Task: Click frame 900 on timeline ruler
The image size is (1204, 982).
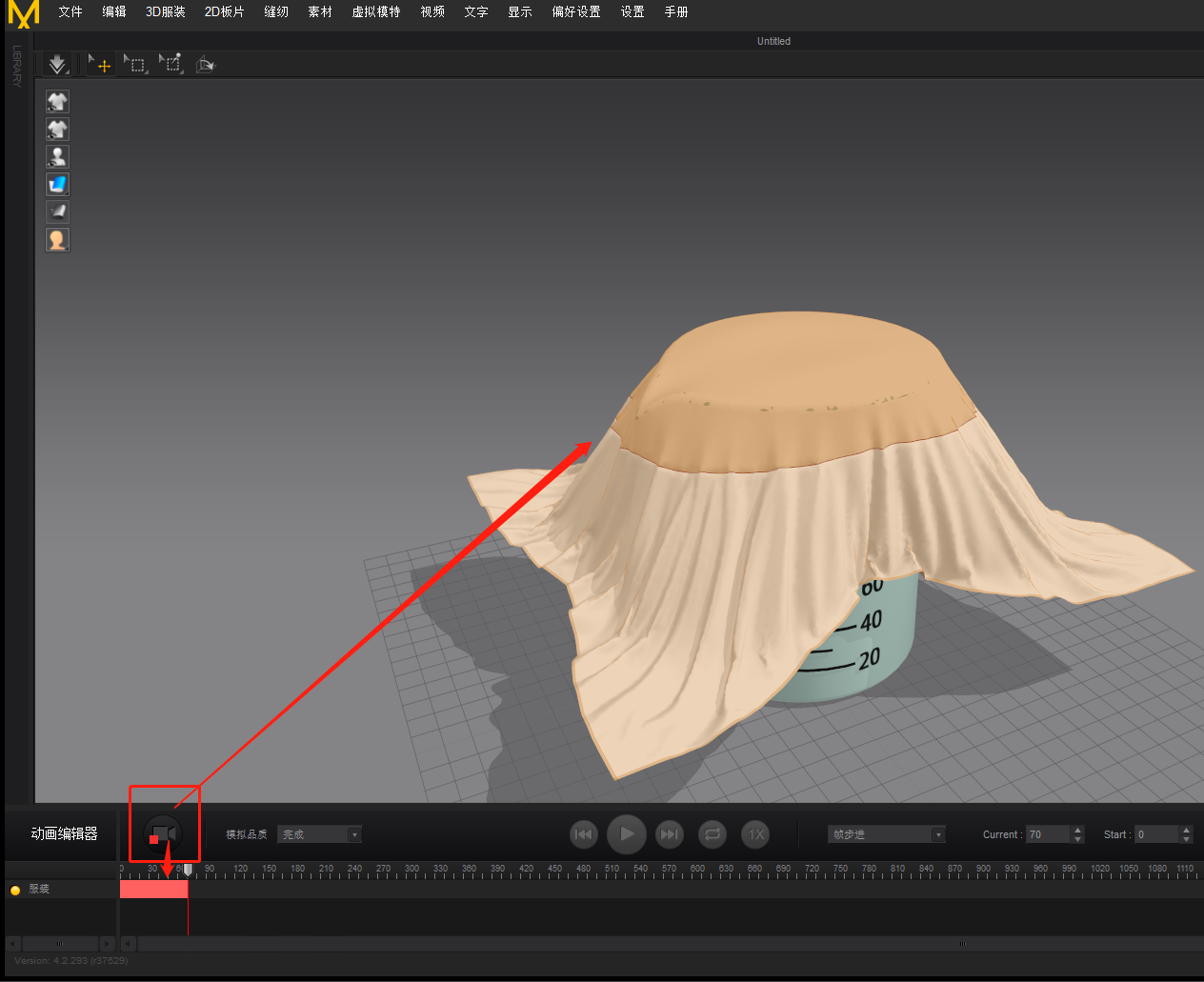Action: 983,870
